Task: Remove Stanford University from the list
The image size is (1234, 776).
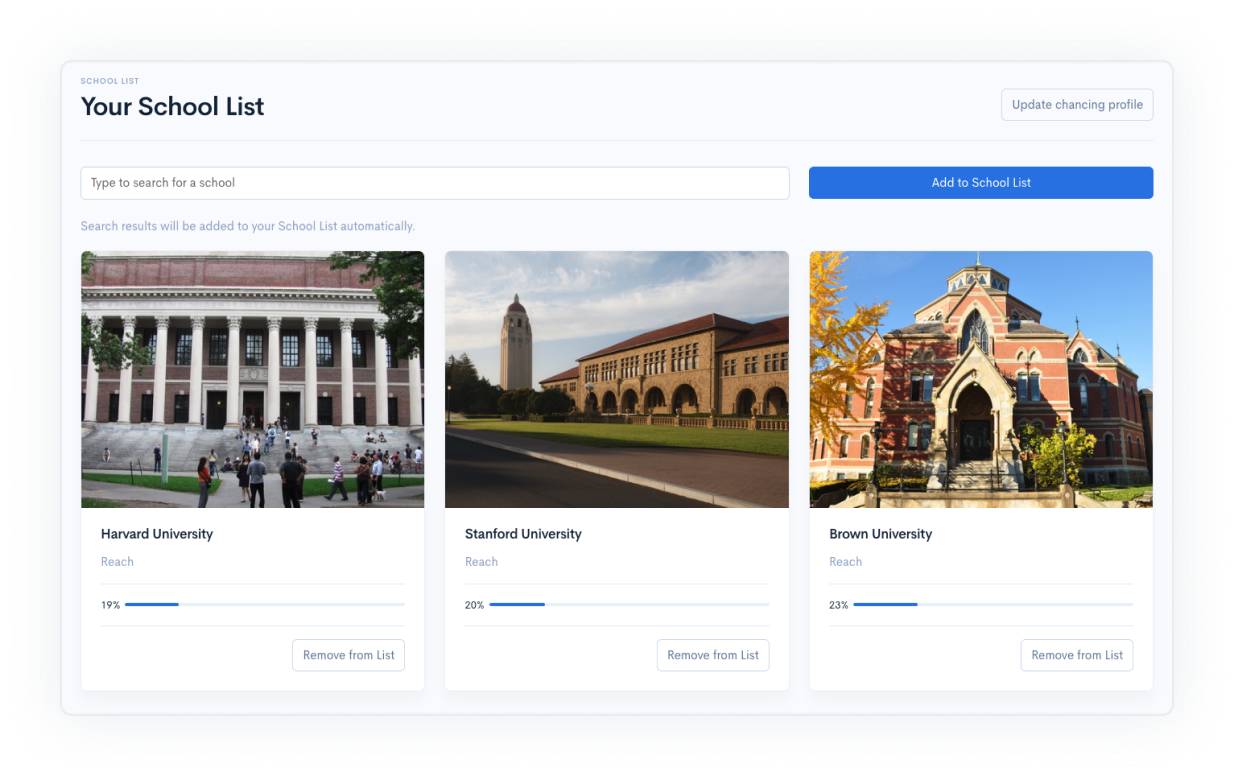Action: pyautogui.click(x=712, y=655)
